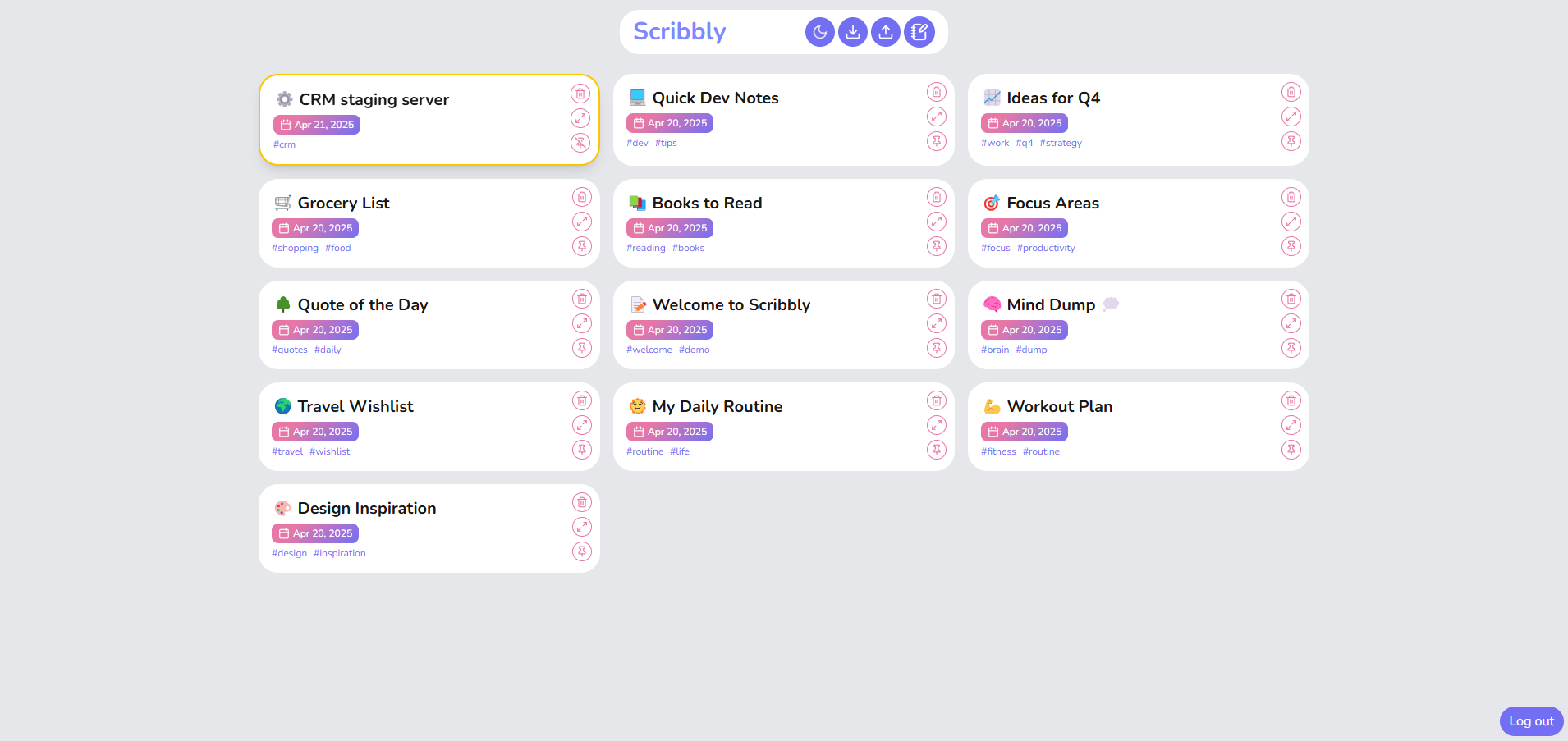This screenshot has height=741, width=1568.
Task: Pin the Workout Plan note
Action: 1291,450
